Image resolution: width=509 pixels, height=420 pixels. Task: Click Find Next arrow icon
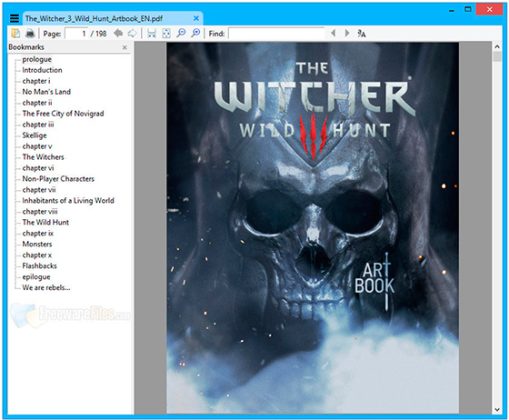(347, 33)
